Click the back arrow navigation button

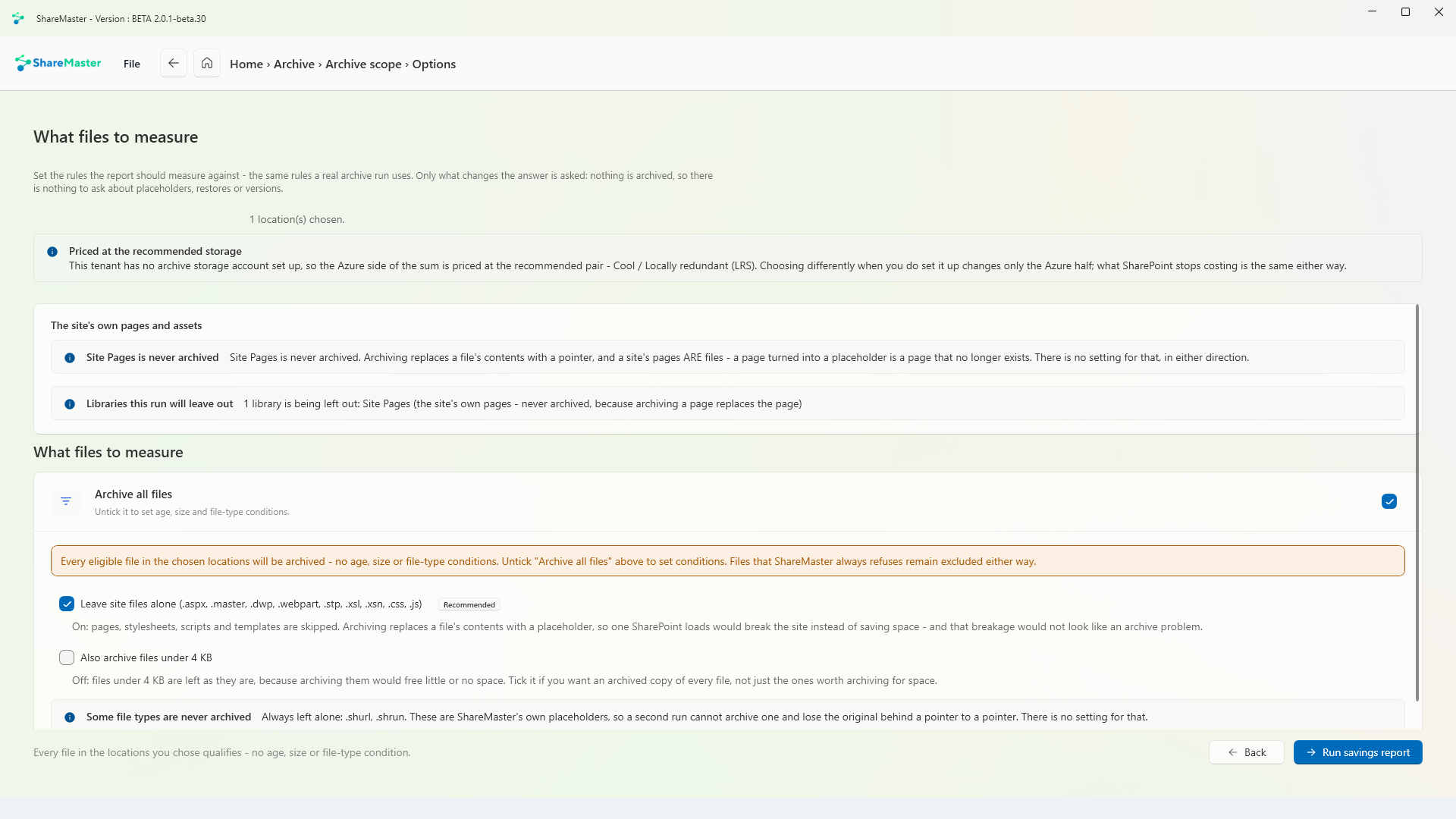(x=174, y=64)
